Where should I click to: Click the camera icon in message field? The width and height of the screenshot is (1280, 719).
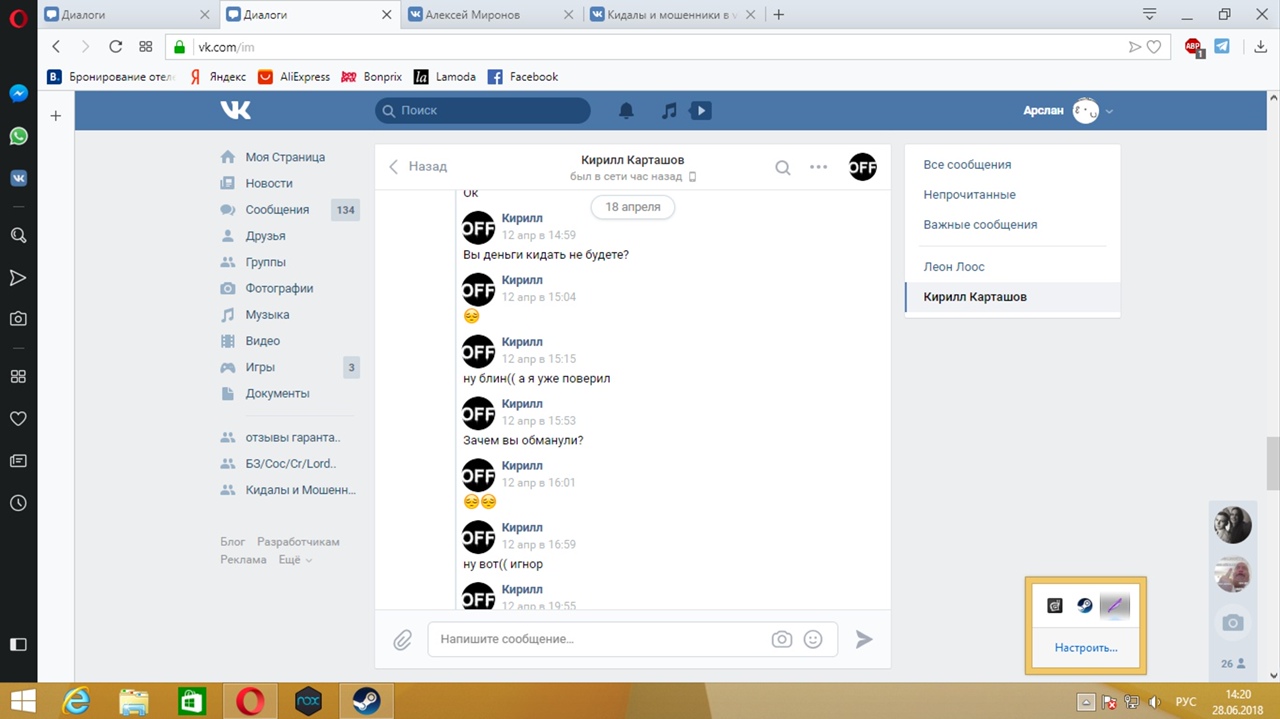pos(781,640)
